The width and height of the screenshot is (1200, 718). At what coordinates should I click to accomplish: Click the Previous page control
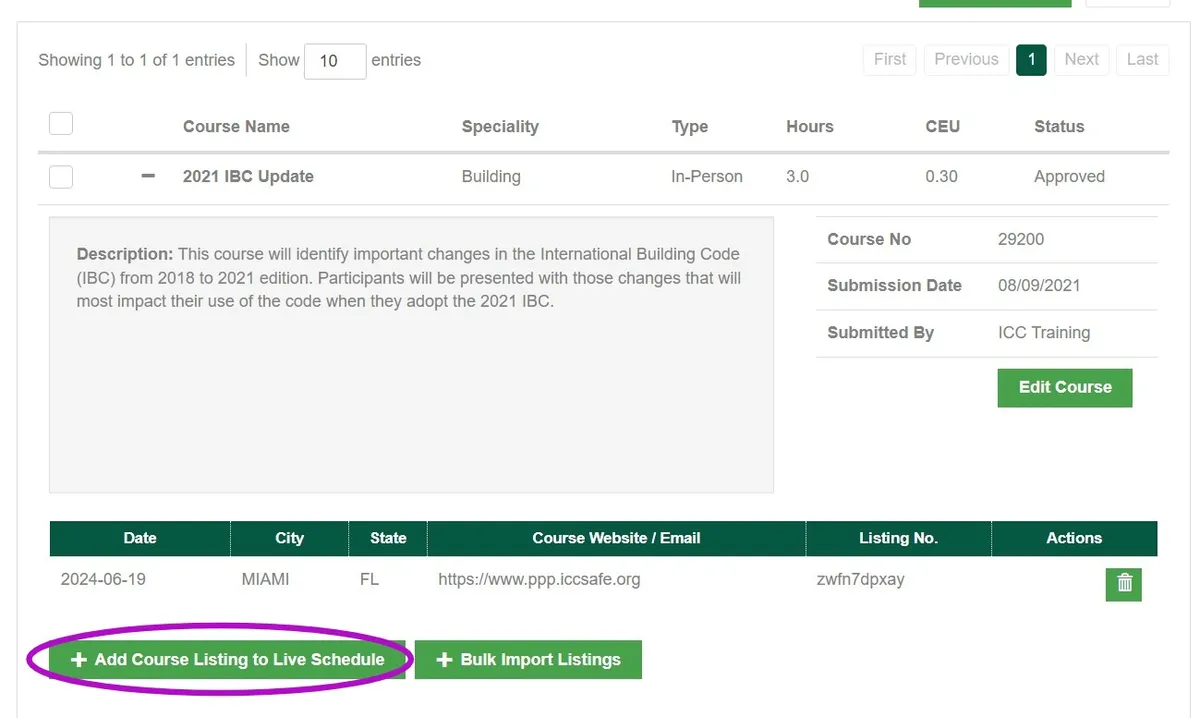pyautogui.click(x=966, y=60)
